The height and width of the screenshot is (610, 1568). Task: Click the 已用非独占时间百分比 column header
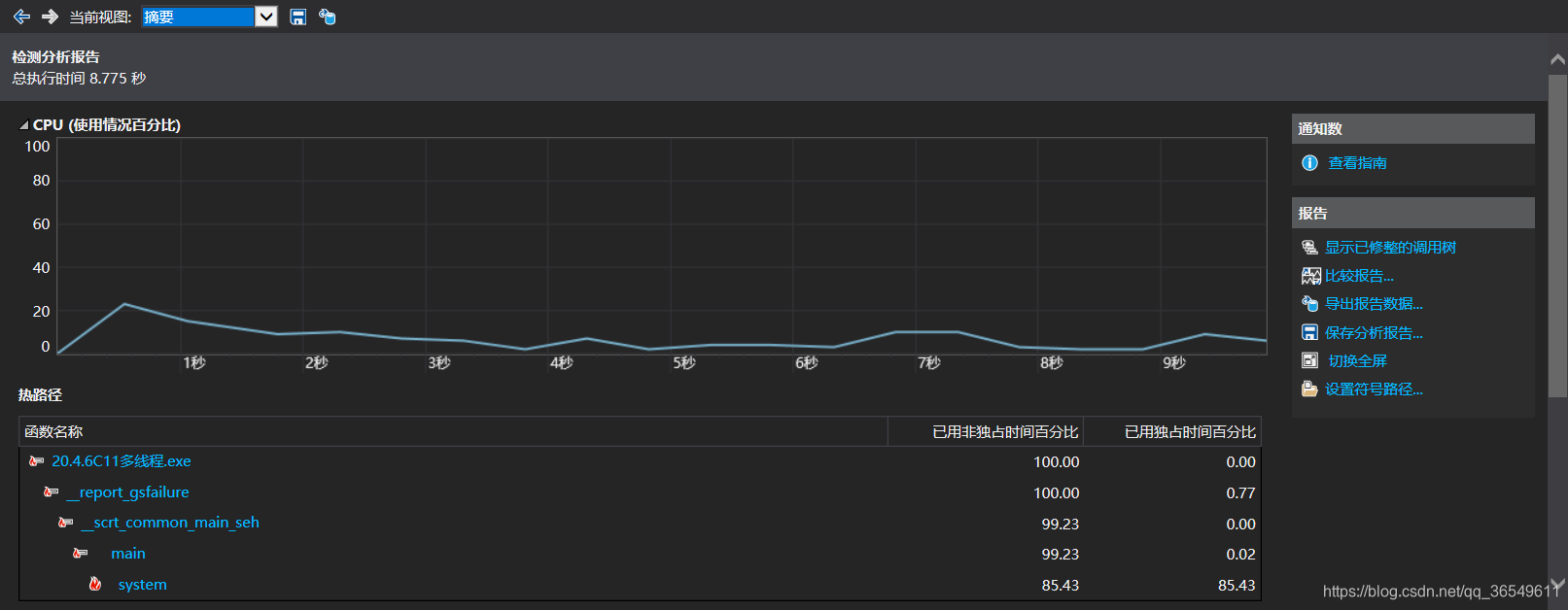986,431
